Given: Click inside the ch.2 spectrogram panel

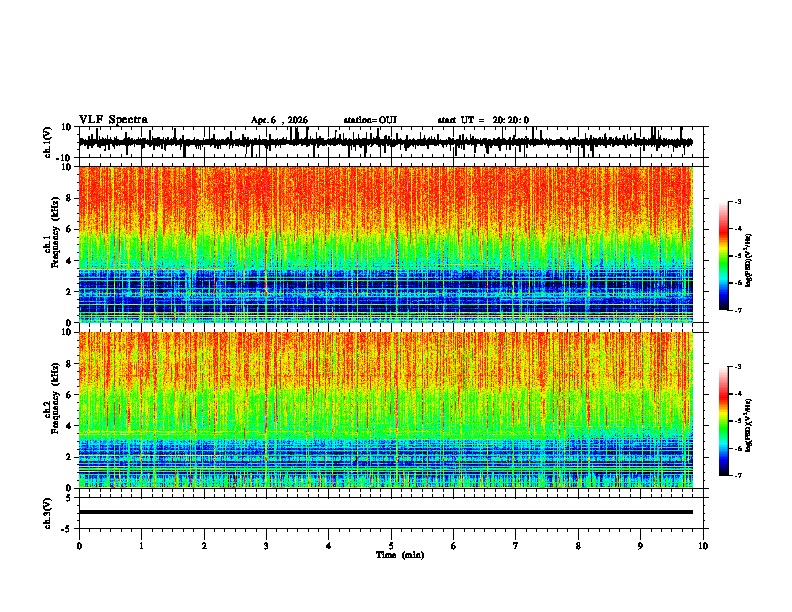Looking at the screenshot, I should (x=385, y=410).
